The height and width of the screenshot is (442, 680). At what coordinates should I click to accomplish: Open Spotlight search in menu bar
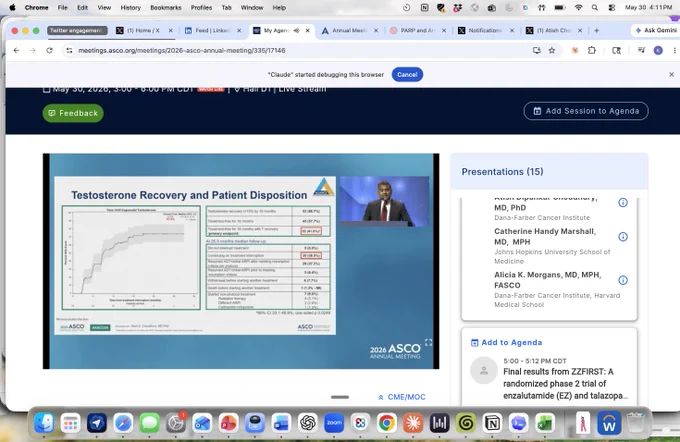tap(595, 7)
